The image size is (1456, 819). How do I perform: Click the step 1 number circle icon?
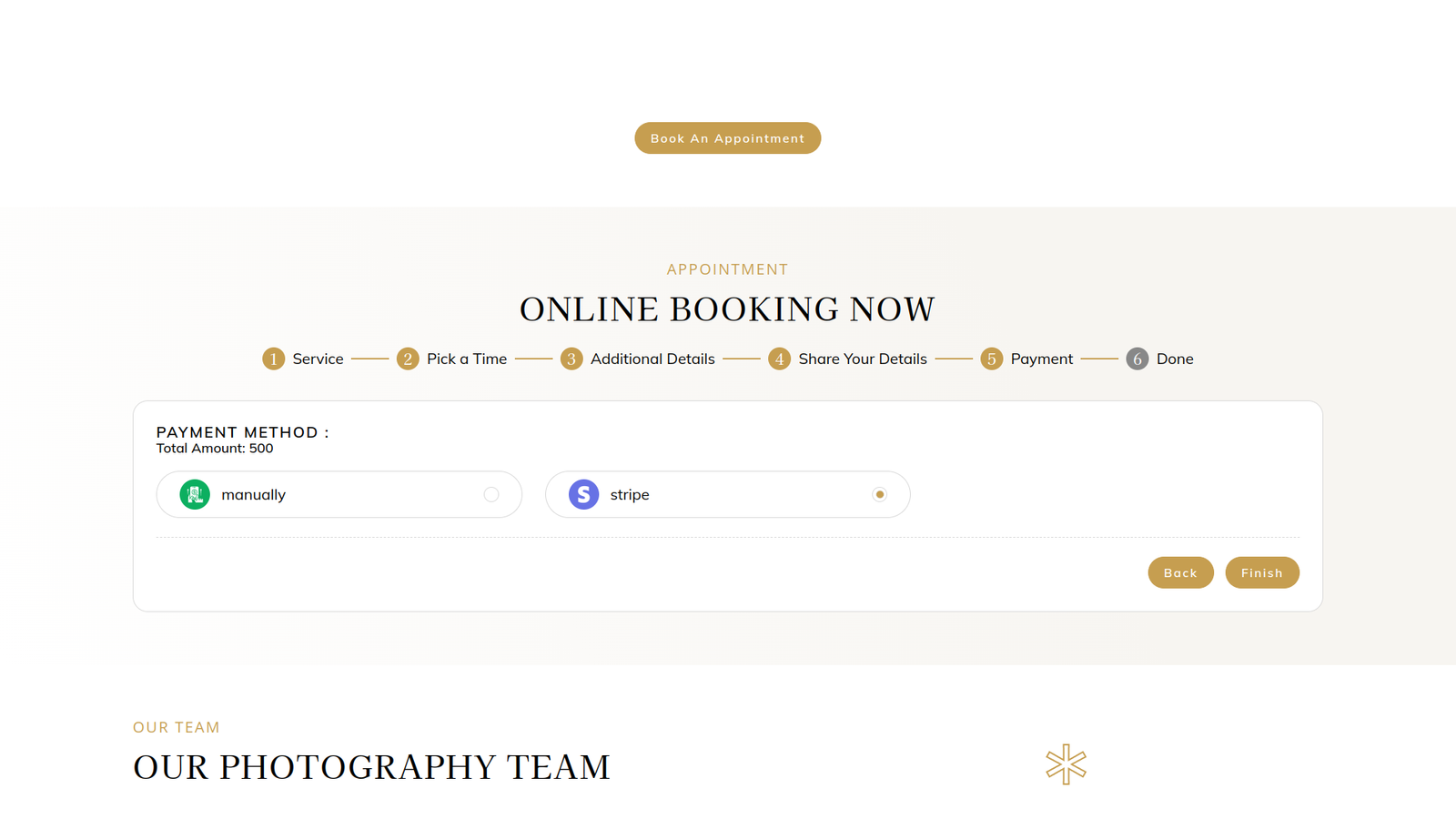(x=273, y=359)
